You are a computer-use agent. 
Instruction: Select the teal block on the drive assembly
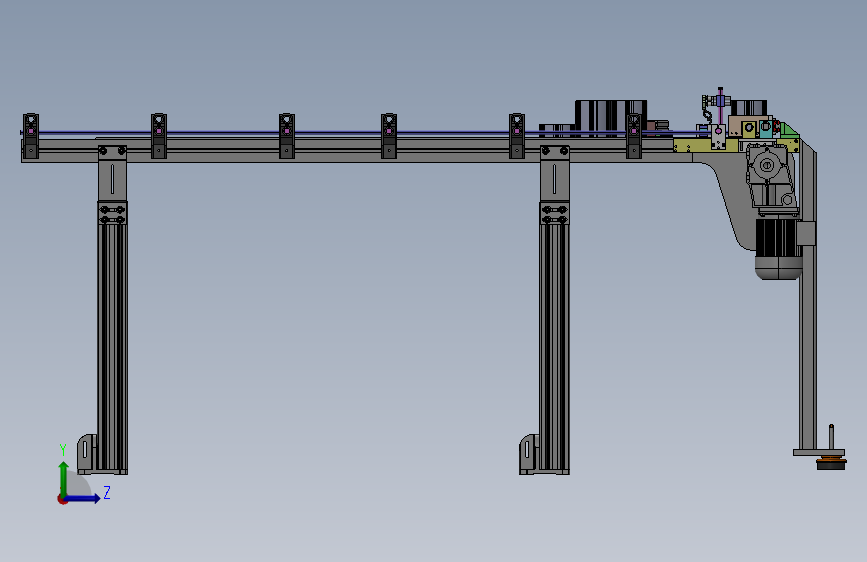click(x=765, y=129)
